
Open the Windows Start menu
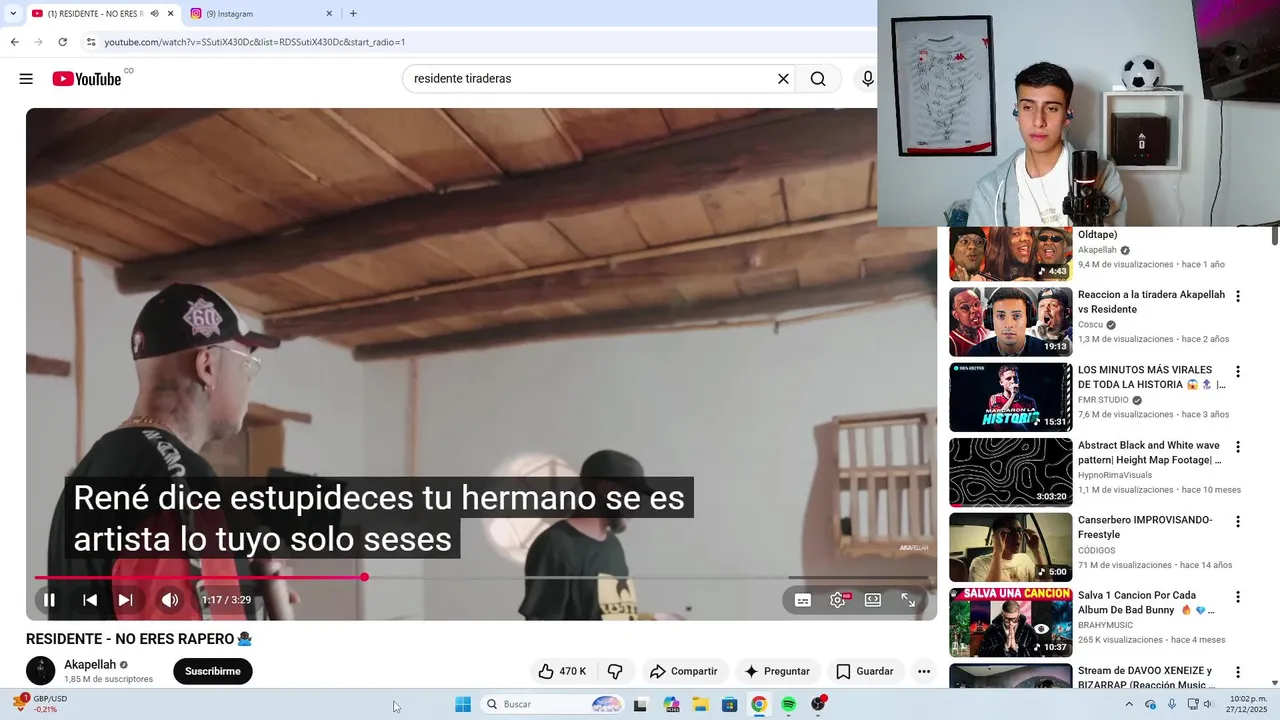462,704
